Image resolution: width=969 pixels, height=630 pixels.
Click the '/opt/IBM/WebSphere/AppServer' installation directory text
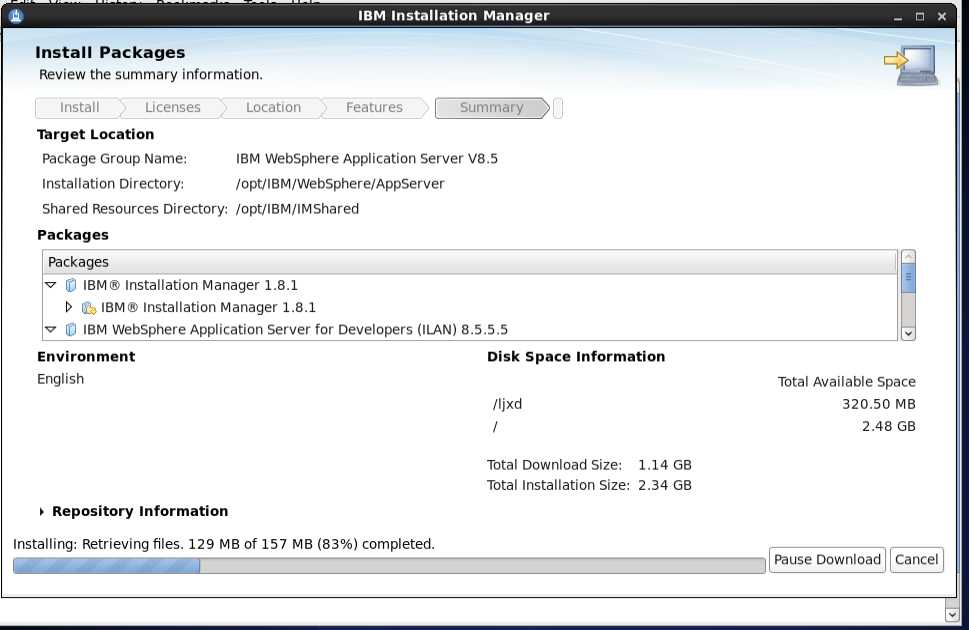[x=340, y=184]
